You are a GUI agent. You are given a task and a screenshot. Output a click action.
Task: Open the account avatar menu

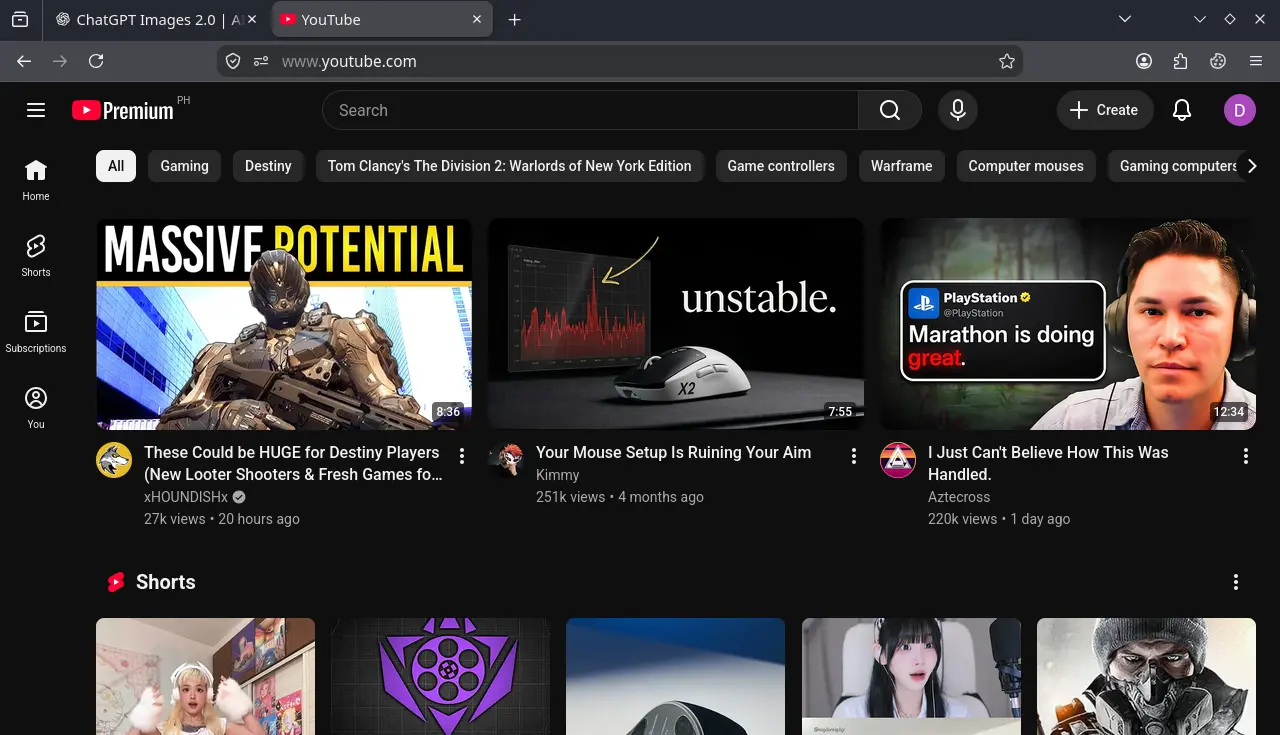tap(1240, 110)
